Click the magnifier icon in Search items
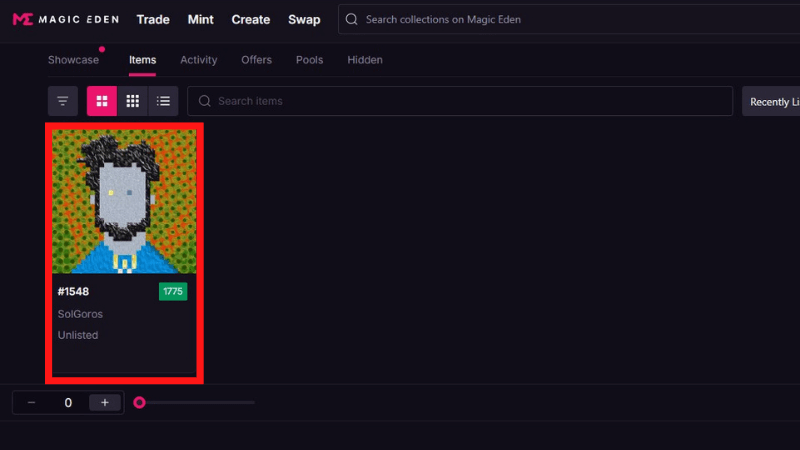 click(x=205, y=101)
